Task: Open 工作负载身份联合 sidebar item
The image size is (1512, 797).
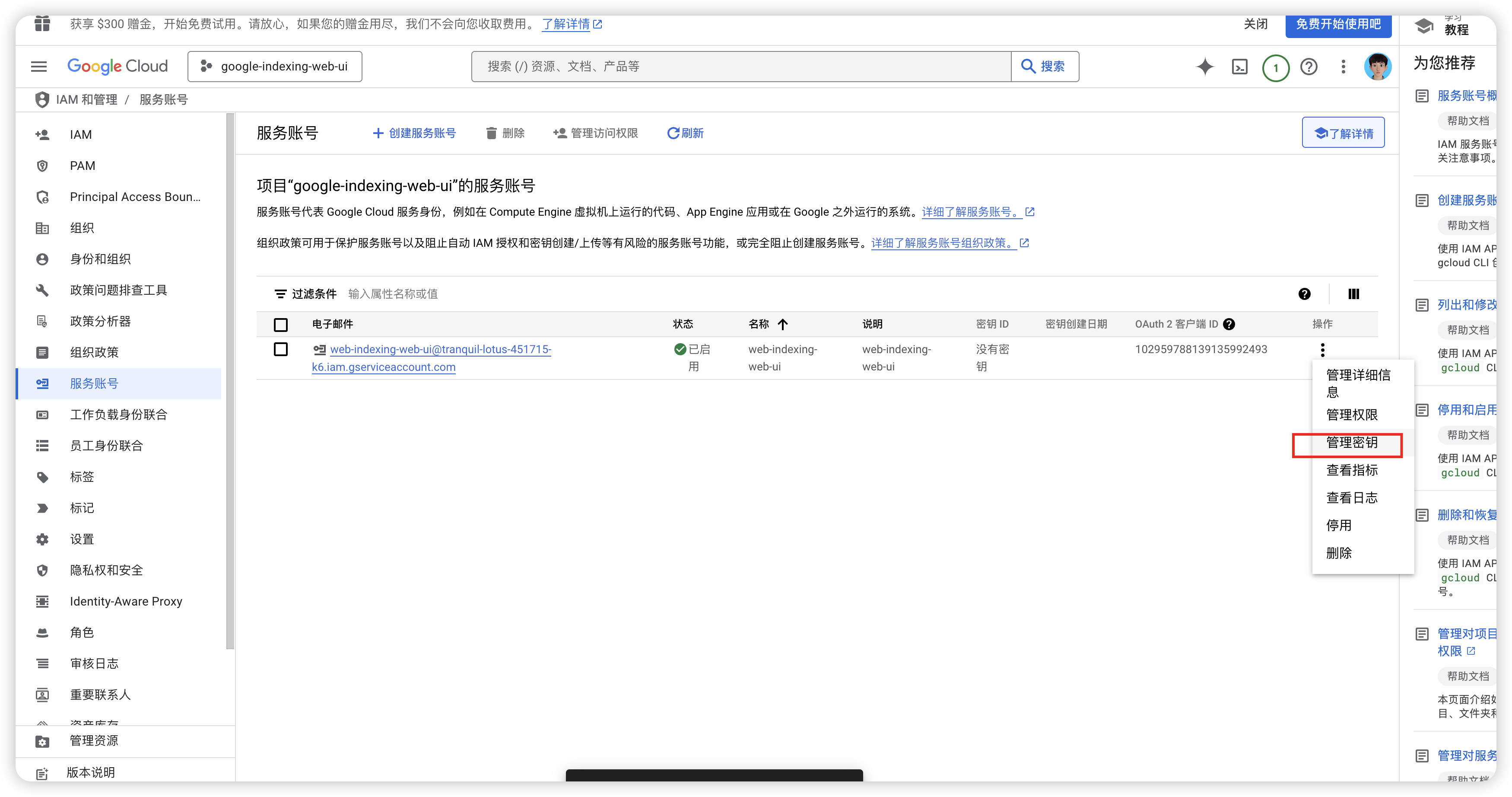Action: [x=118, y=414]
